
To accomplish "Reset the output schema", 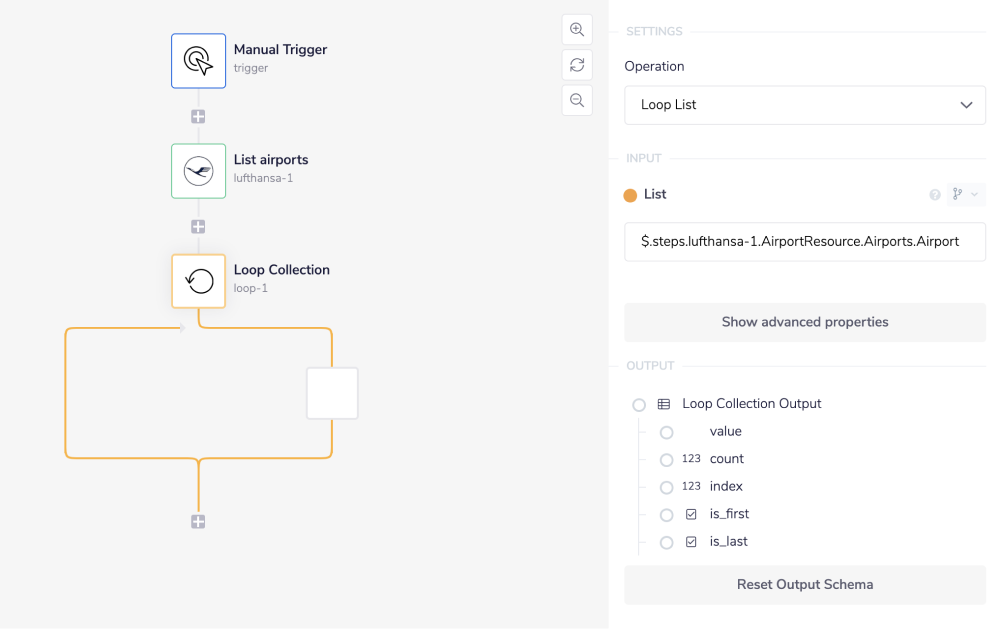I will 805,584.
